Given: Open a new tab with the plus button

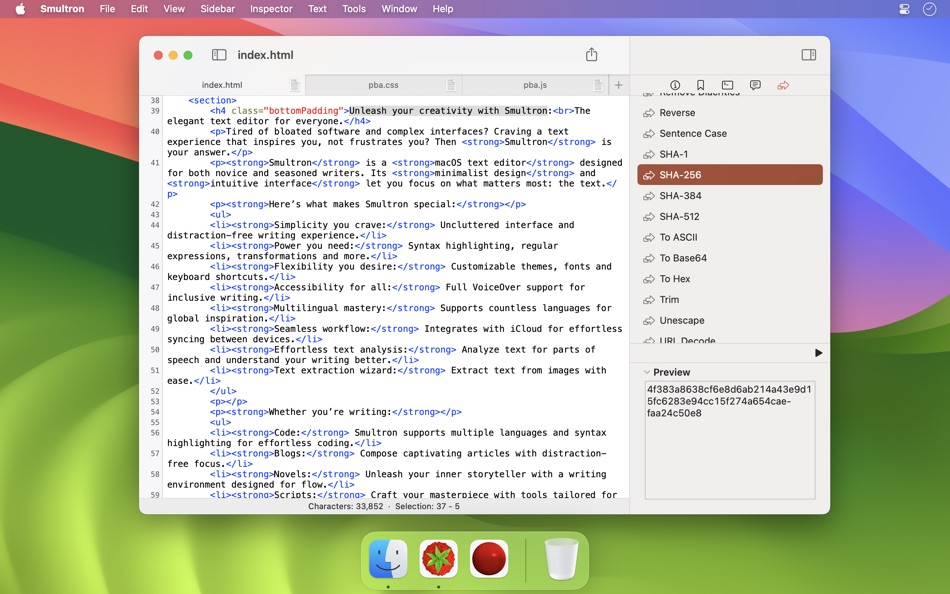Looking at the screenshot, I should click(x=617, y=85).
